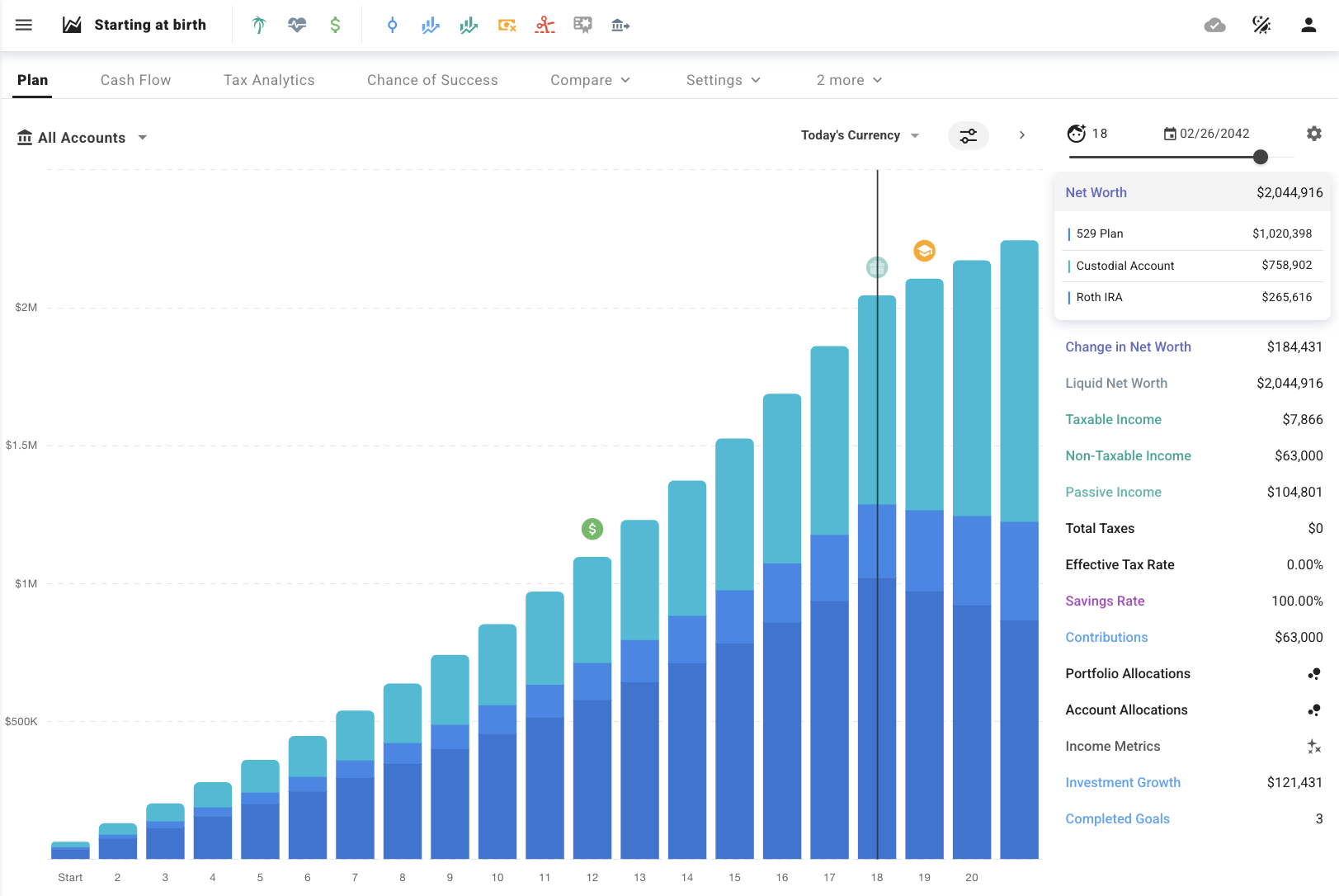The width and height of the screenshot is (1339, 896).
Task: Open the certificate goal icon
Action: pos(582,25)
